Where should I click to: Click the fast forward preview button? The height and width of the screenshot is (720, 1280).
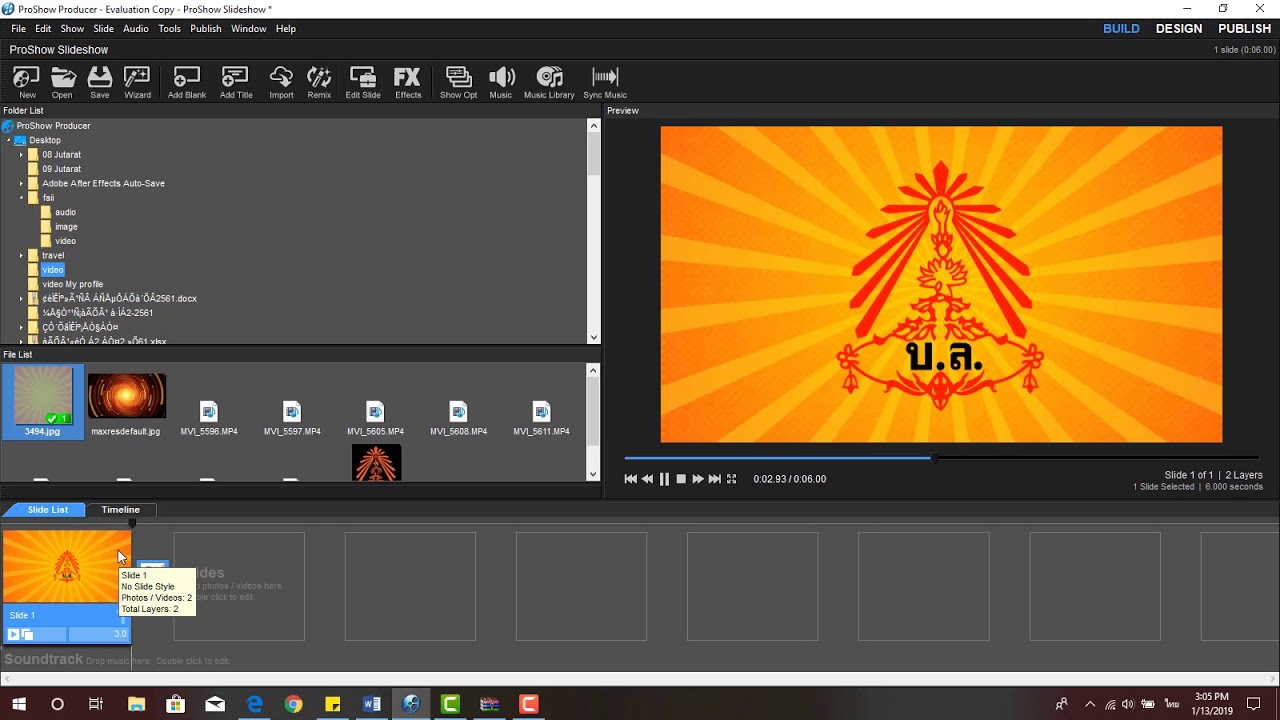[x=698, y=479]
